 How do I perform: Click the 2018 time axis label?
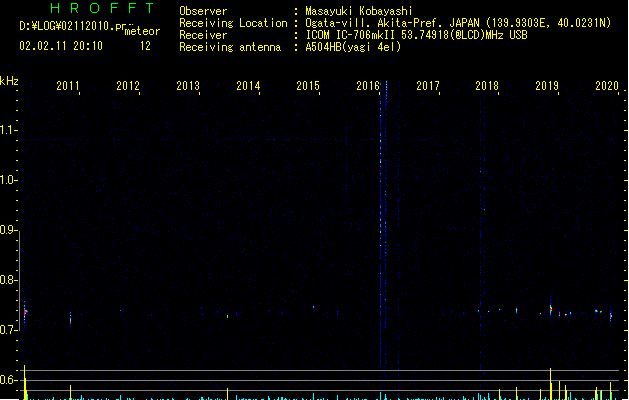487,86
